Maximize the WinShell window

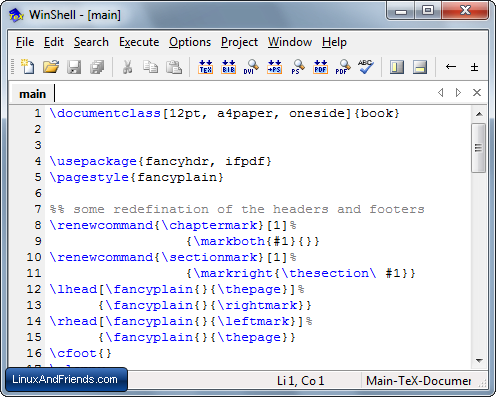click(428, 11)
